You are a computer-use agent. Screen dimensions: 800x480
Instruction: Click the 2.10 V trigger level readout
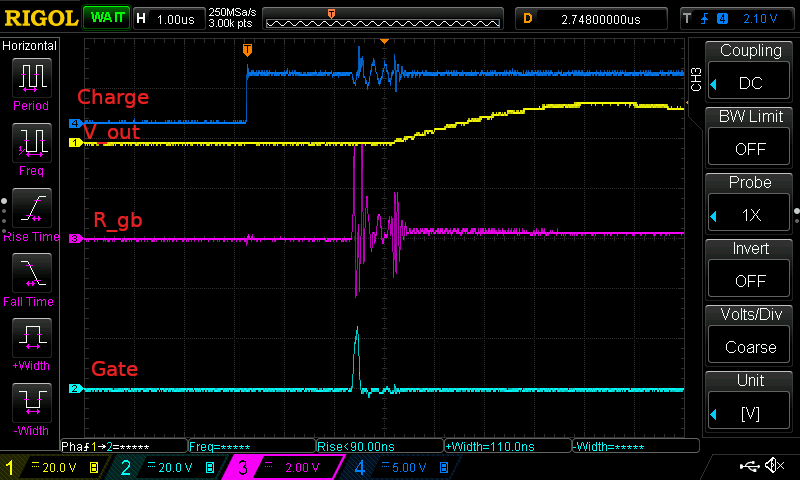click(x=760, y=19)
